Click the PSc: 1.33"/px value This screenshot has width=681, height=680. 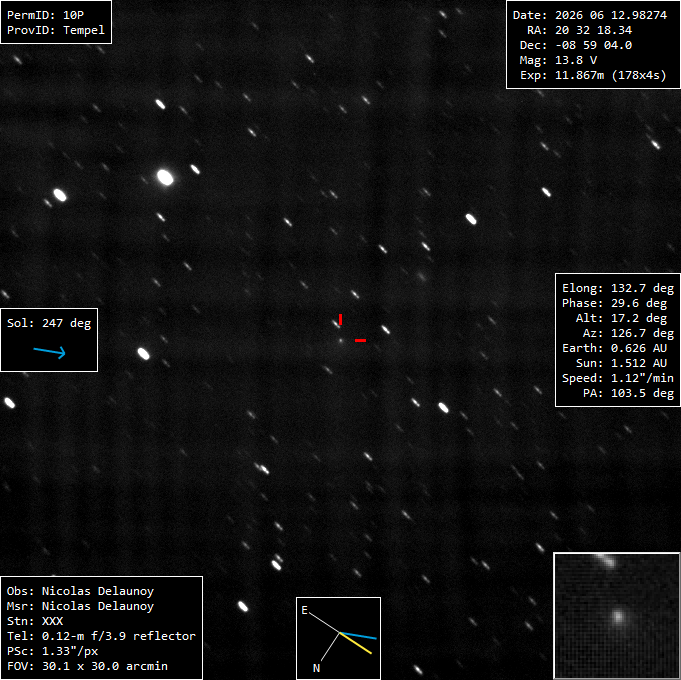click(x=53, y=651)
